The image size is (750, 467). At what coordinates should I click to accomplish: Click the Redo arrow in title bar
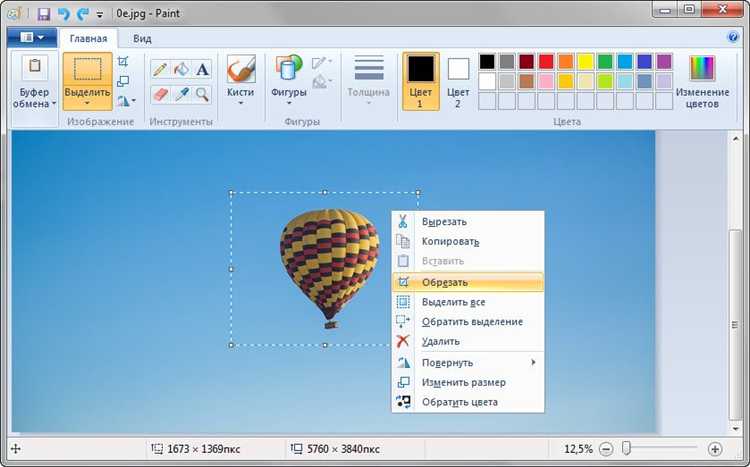click(83, 13)
